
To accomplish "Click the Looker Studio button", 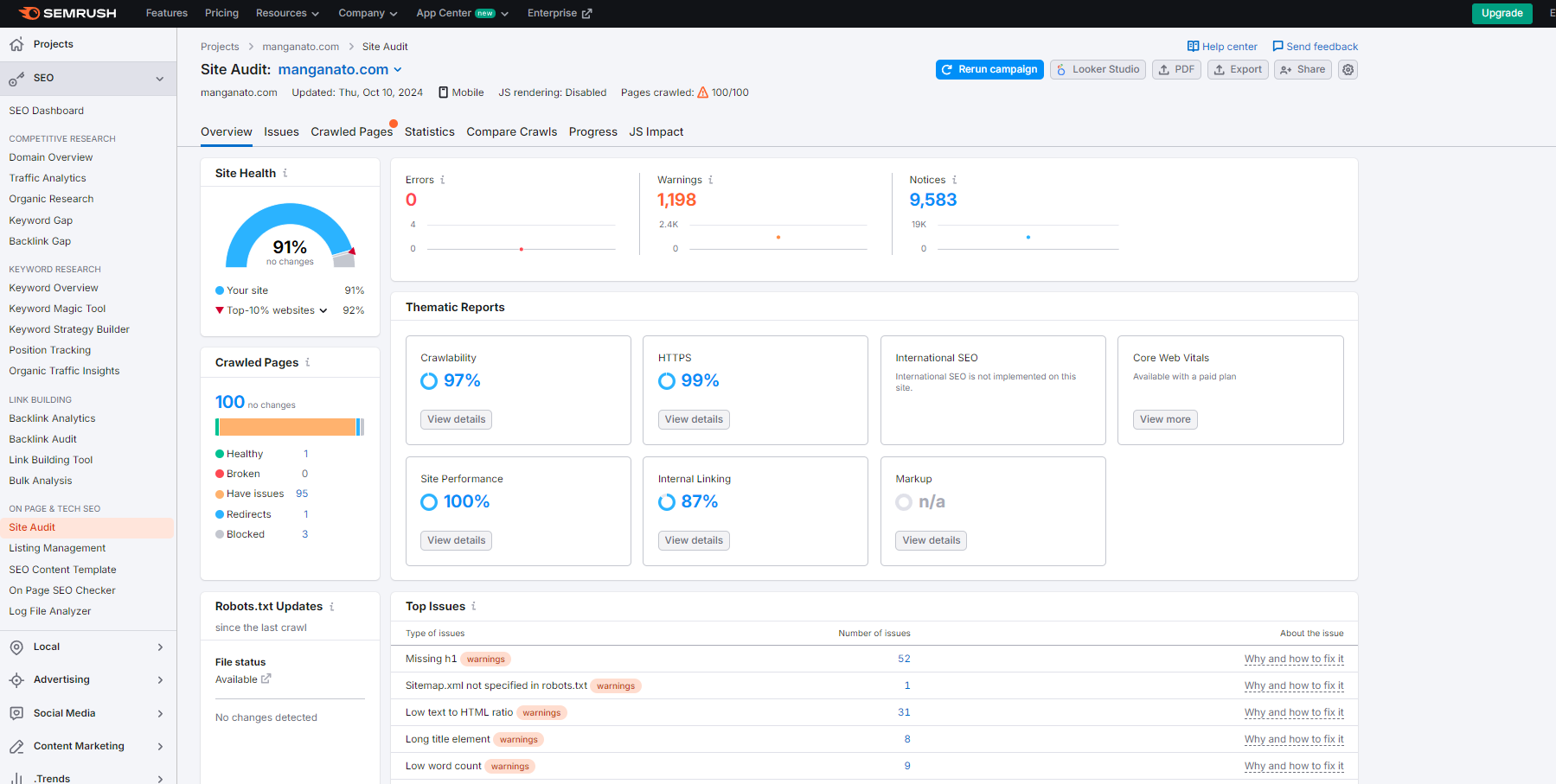I will click(1098, 69).
